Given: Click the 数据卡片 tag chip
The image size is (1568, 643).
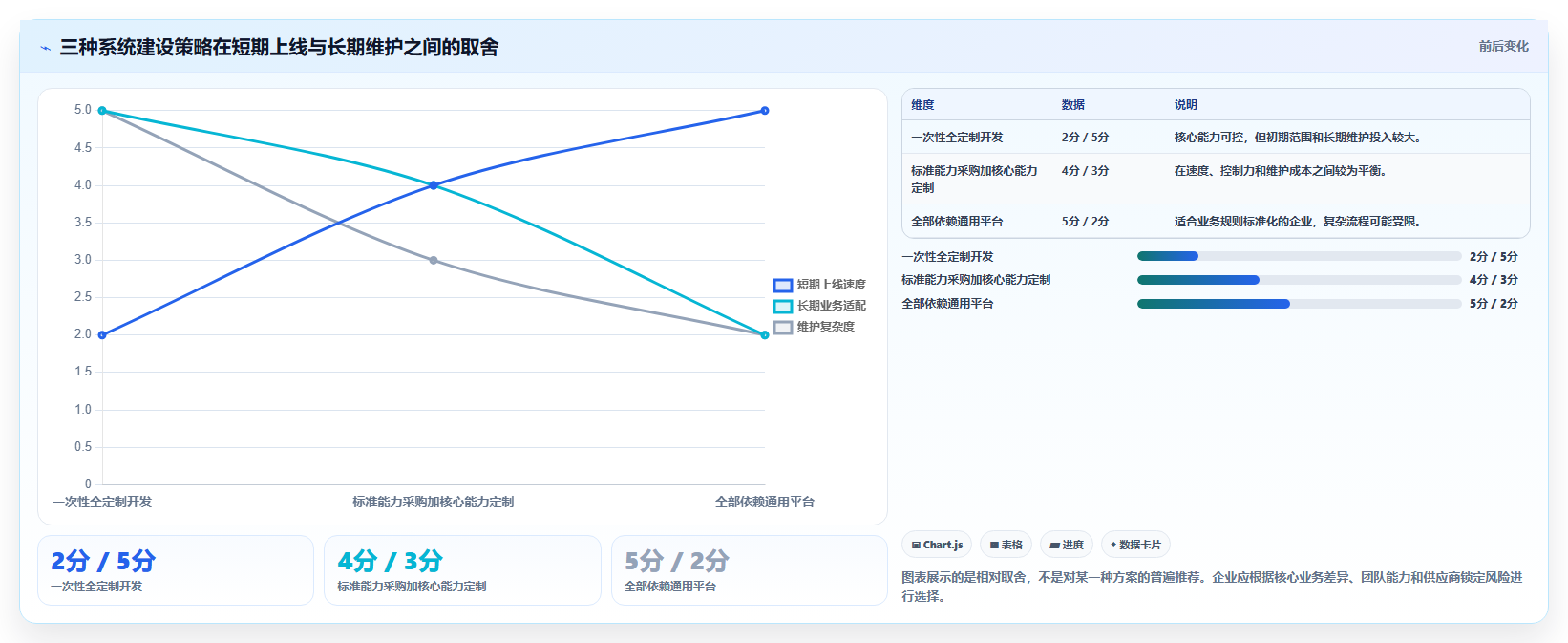Looking at the screenshot, I should tap(1135, 545).
